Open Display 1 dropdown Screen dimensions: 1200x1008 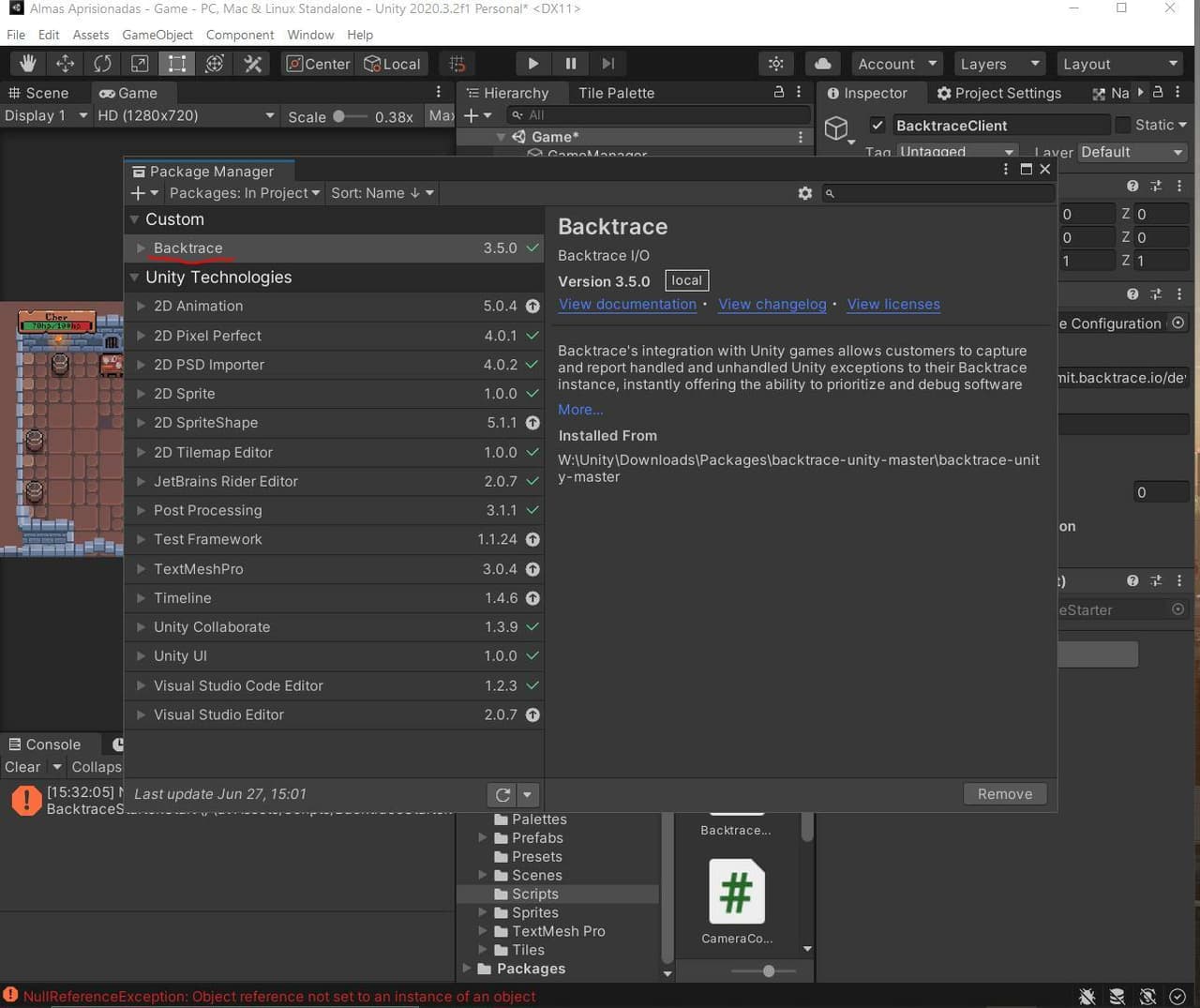point(46,115)
